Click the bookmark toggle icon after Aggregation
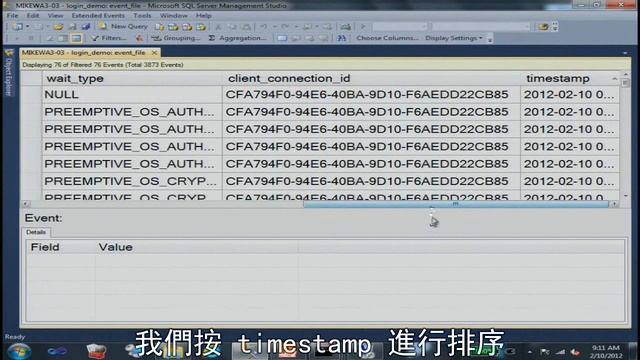Viewport: 640px width, 360px height. [x=282, y=38]
